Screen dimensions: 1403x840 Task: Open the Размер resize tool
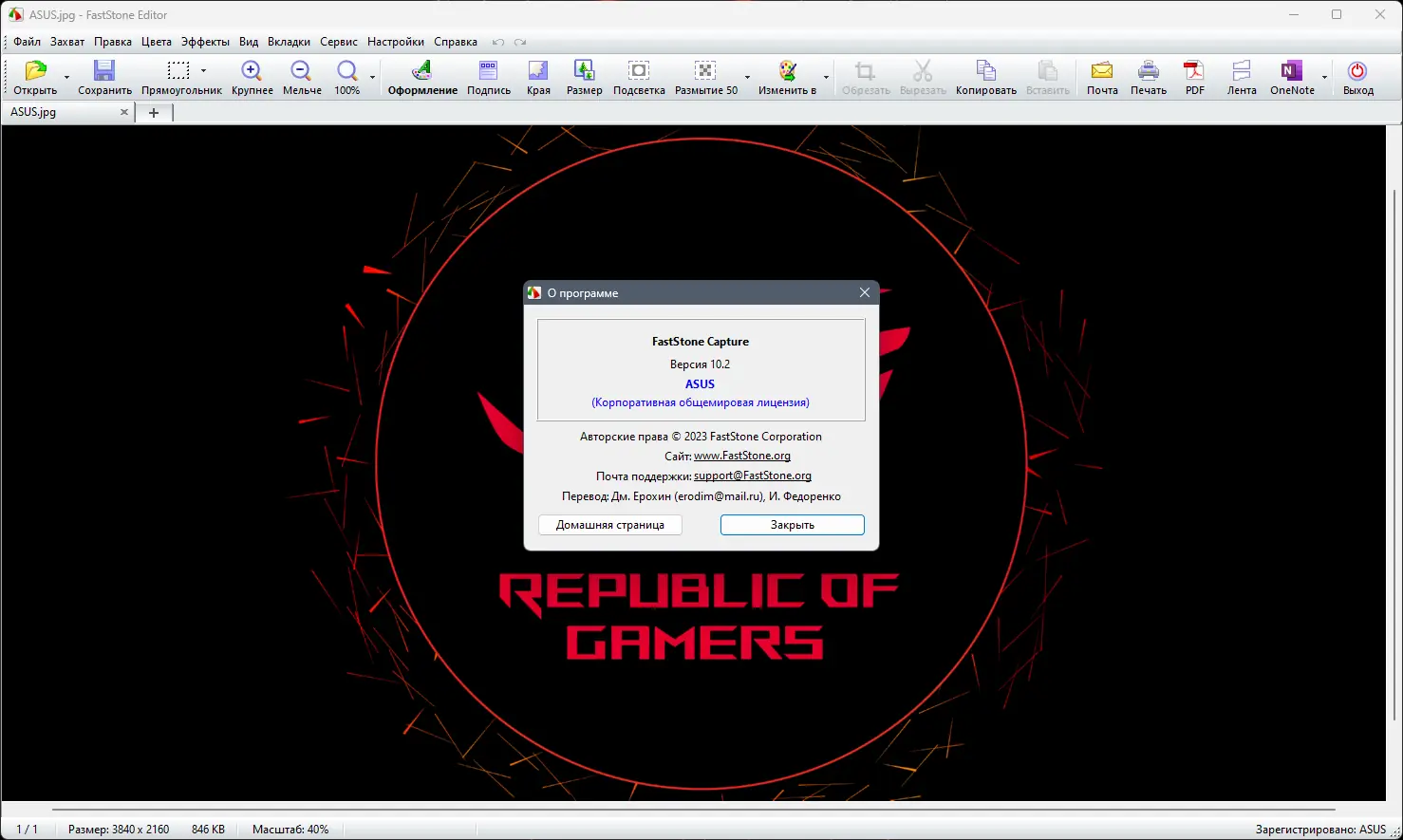tap(584, 71)
